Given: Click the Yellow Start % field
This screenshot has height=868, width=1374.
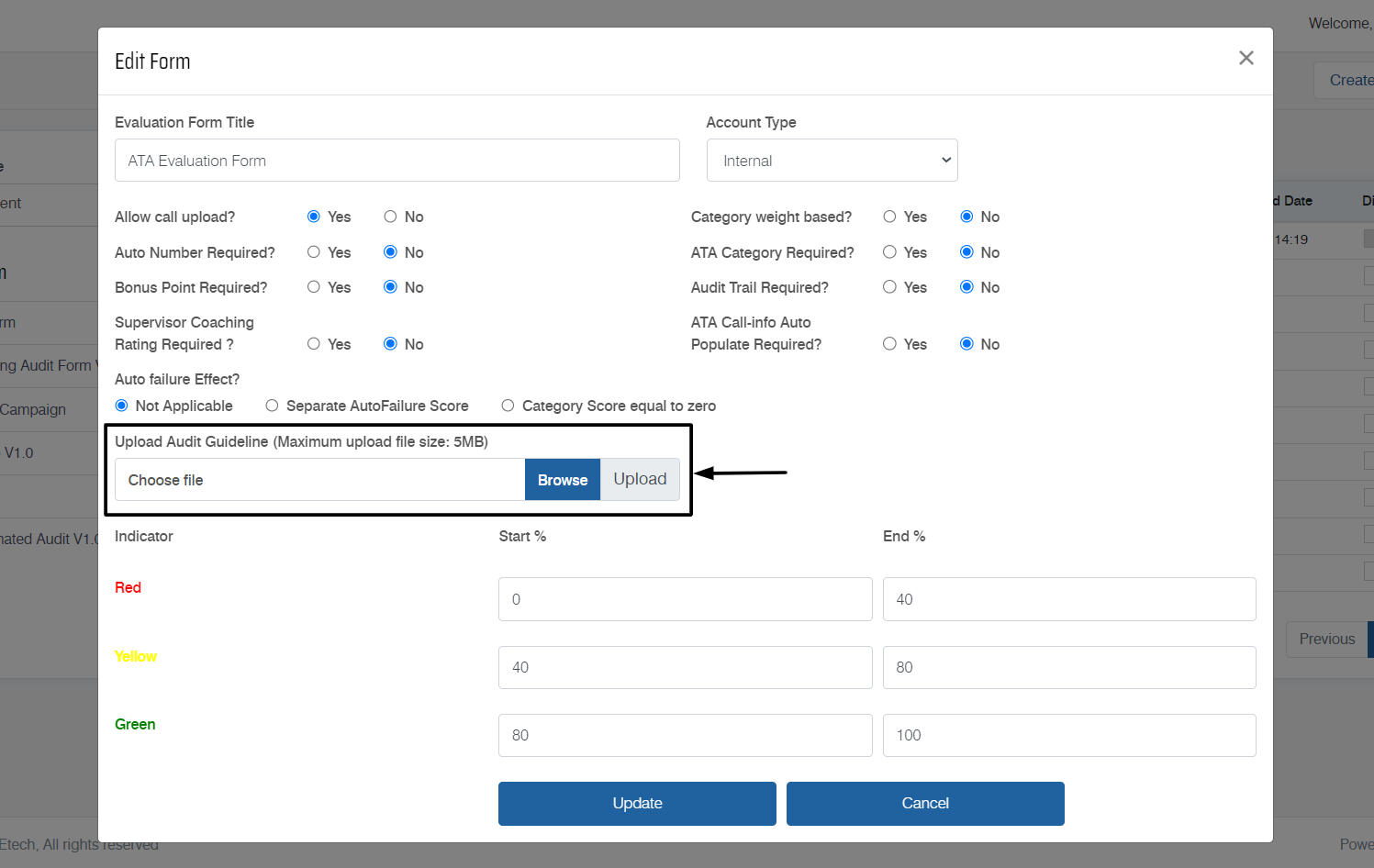Looking at the screenshot, I should [685, 667].
